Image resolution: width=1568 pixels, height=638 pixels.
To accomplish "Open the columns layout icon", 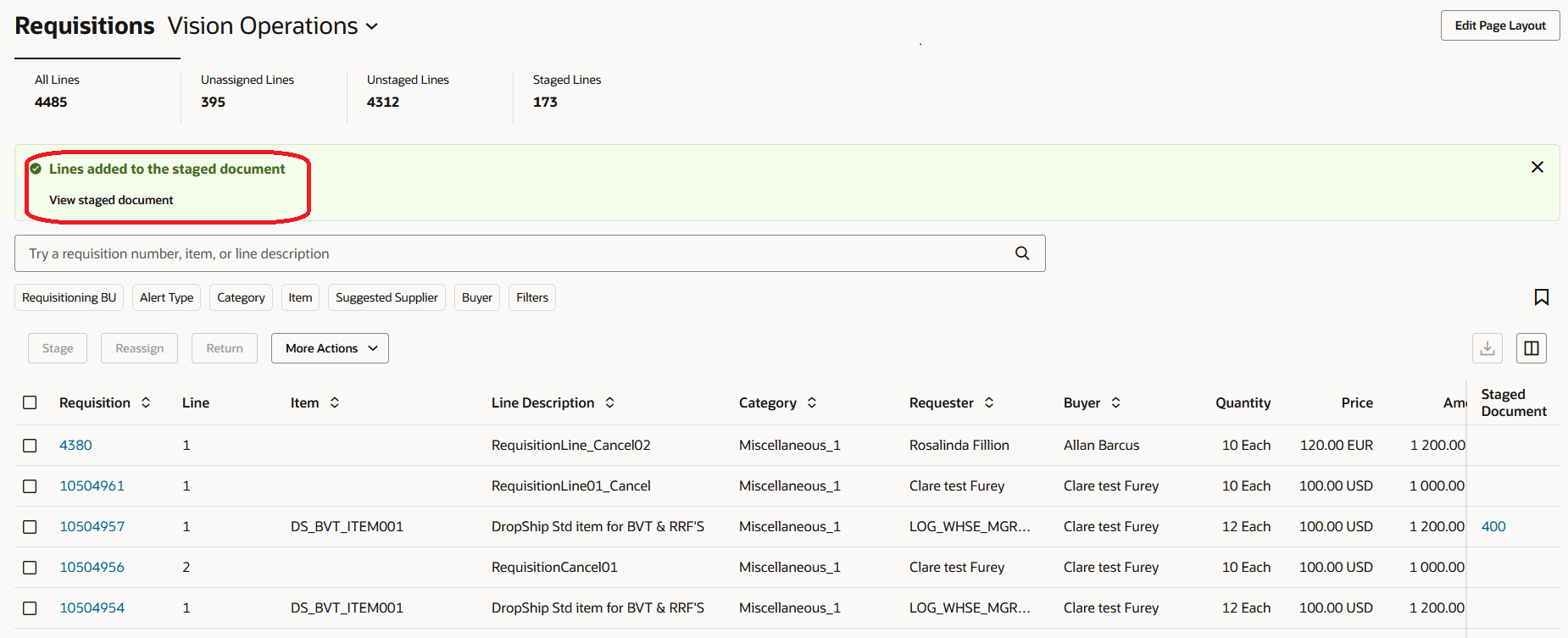I will 1532,348.
